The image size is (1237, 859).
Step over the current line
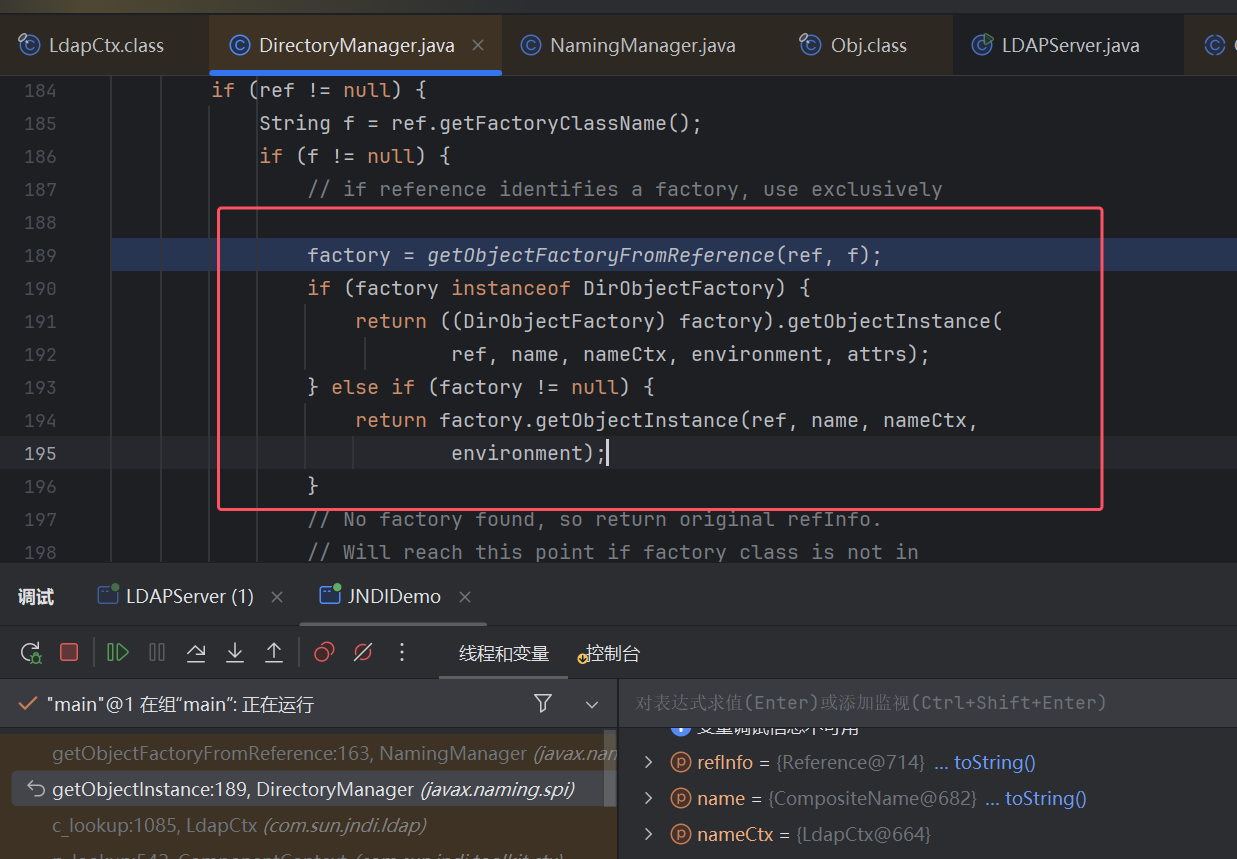click(196, 652)
